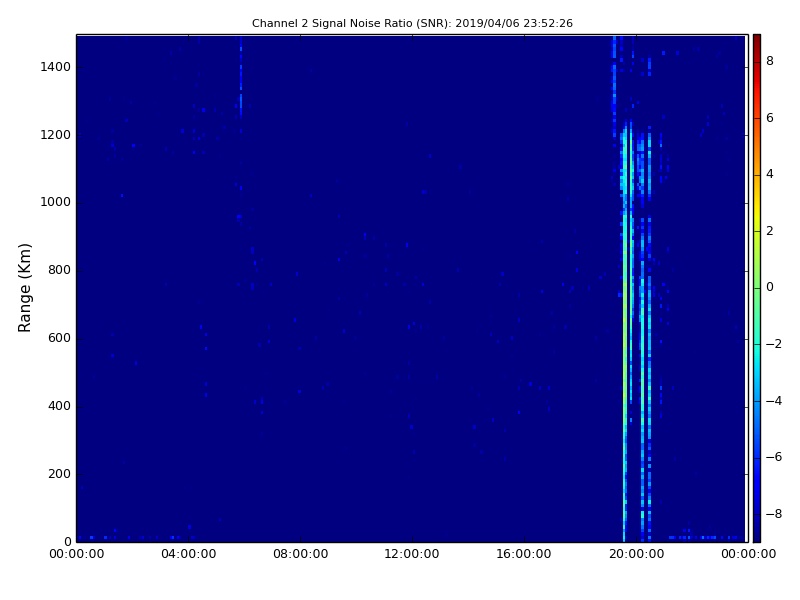Screen dimensions: 800x600
Task: Select the 1000 range tick label
Action: (55, 202)
